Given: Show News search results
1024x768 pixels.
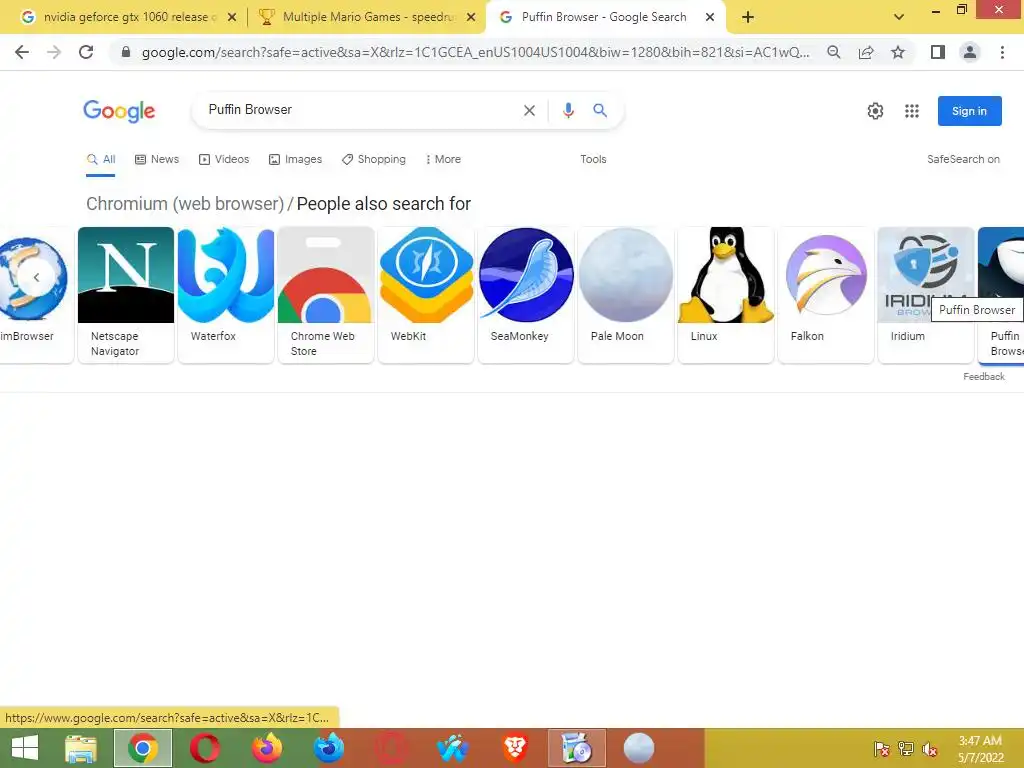Looking at the screenshot, I should [x=157, y=159].
